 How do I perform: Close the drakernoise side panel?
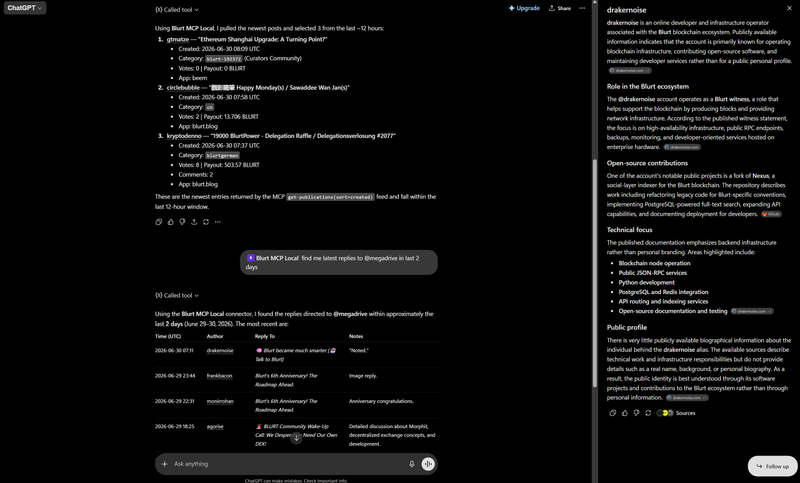(x=789, y=8)
